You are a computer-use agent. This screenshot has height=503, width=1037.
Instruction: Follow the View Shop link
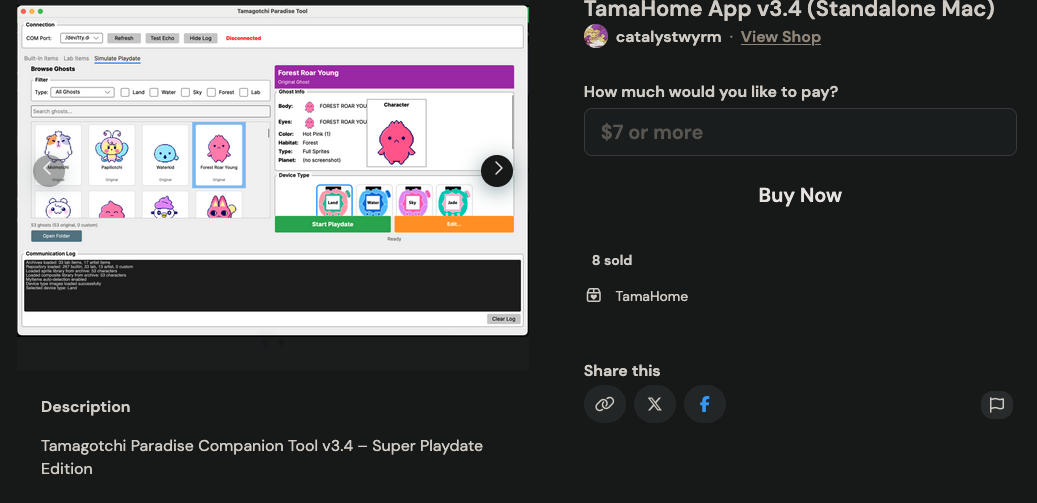[x=780, y=37]
